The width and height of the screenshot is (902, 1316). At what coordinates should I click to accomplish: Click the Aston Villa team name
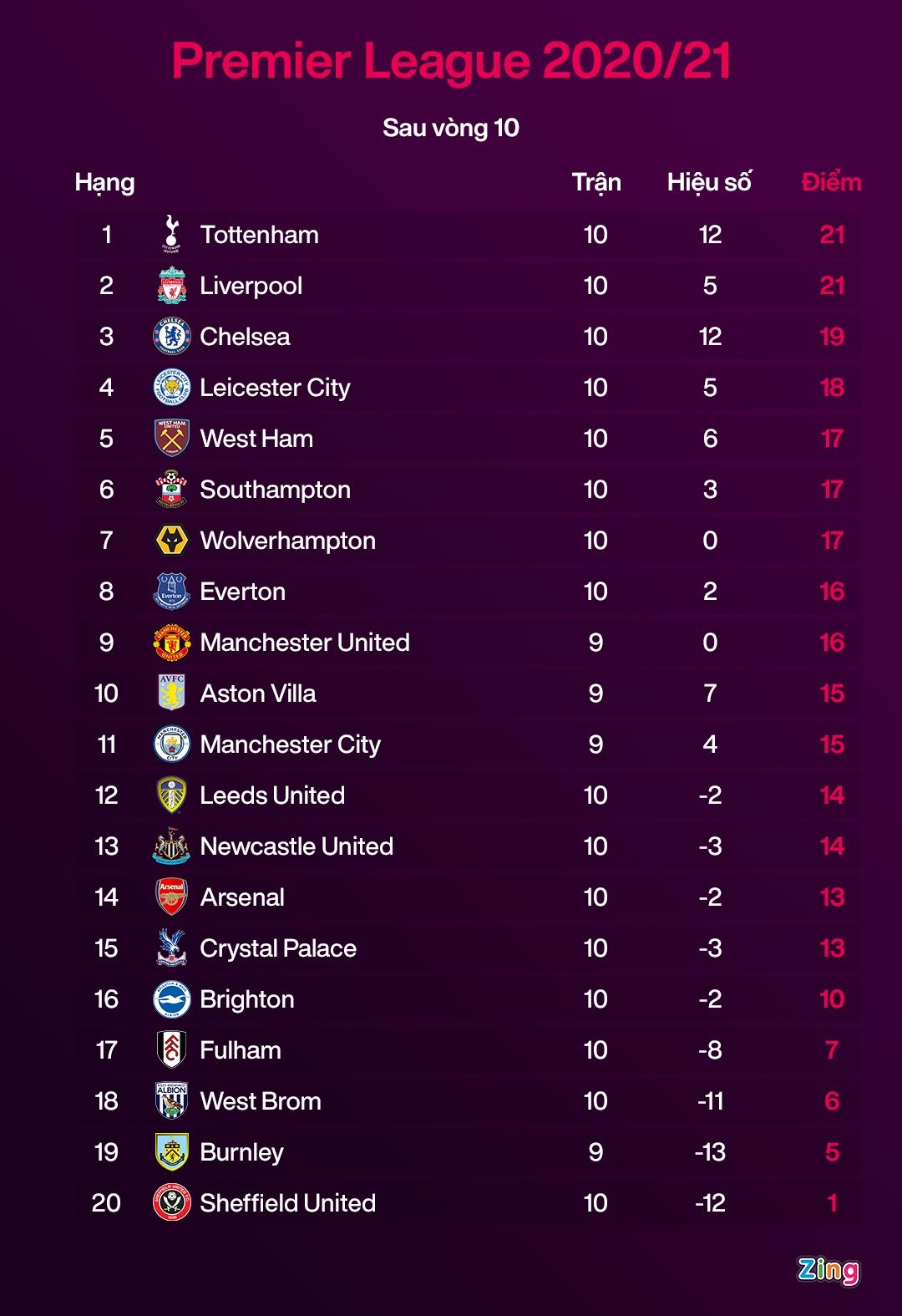pos(258,694)
